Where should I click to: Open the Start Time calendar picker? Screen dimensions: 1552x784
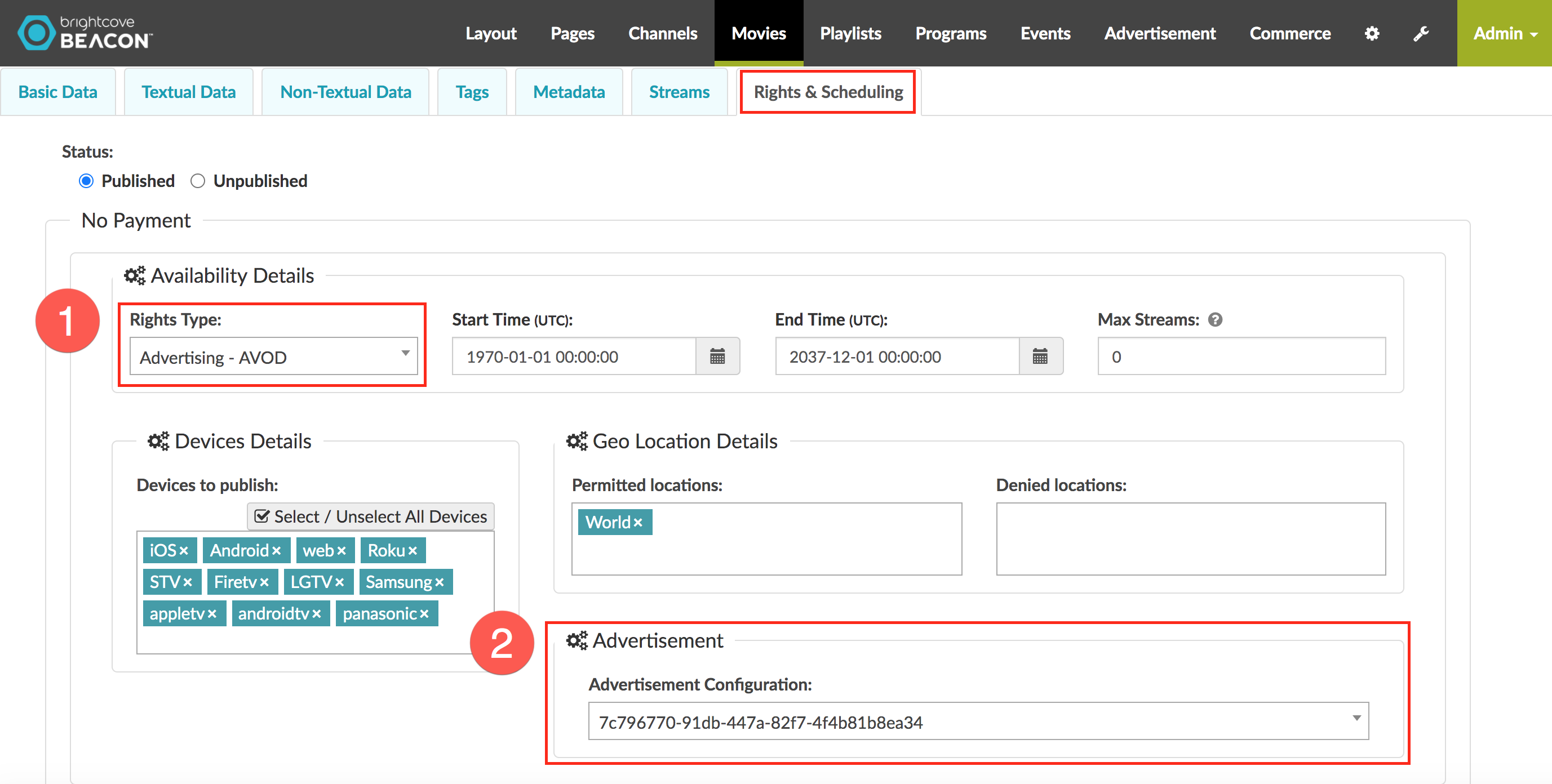coord(717,357)
